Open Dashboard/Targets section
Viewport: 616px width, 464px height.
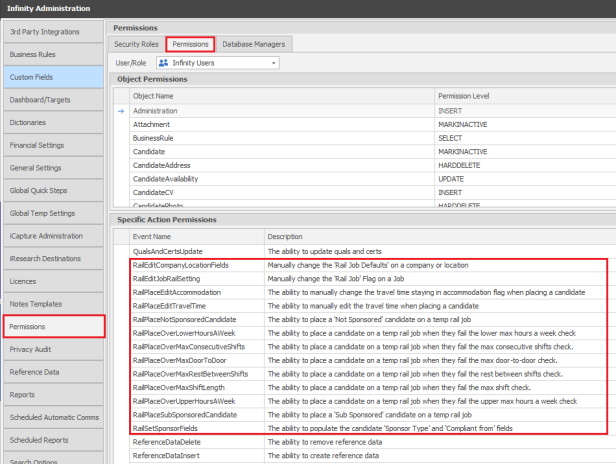pyautogui.click(x=53, y=100)
